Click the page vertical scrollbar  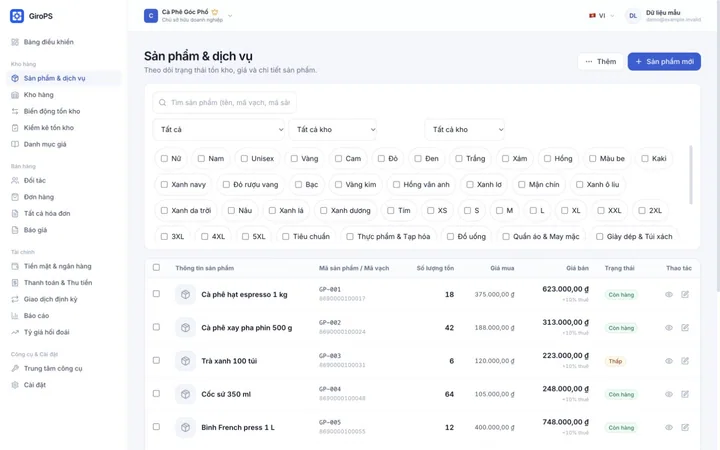718,146
